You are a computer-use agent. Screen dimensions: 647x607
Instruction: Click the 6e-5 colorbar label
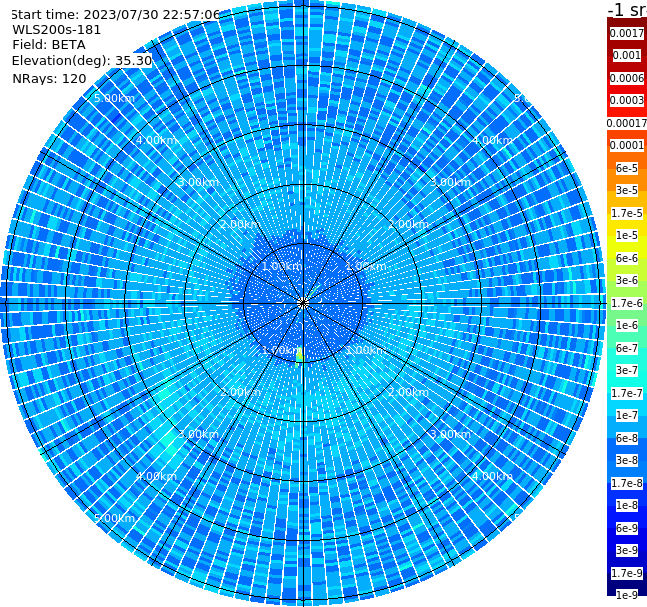coord(627,168)
